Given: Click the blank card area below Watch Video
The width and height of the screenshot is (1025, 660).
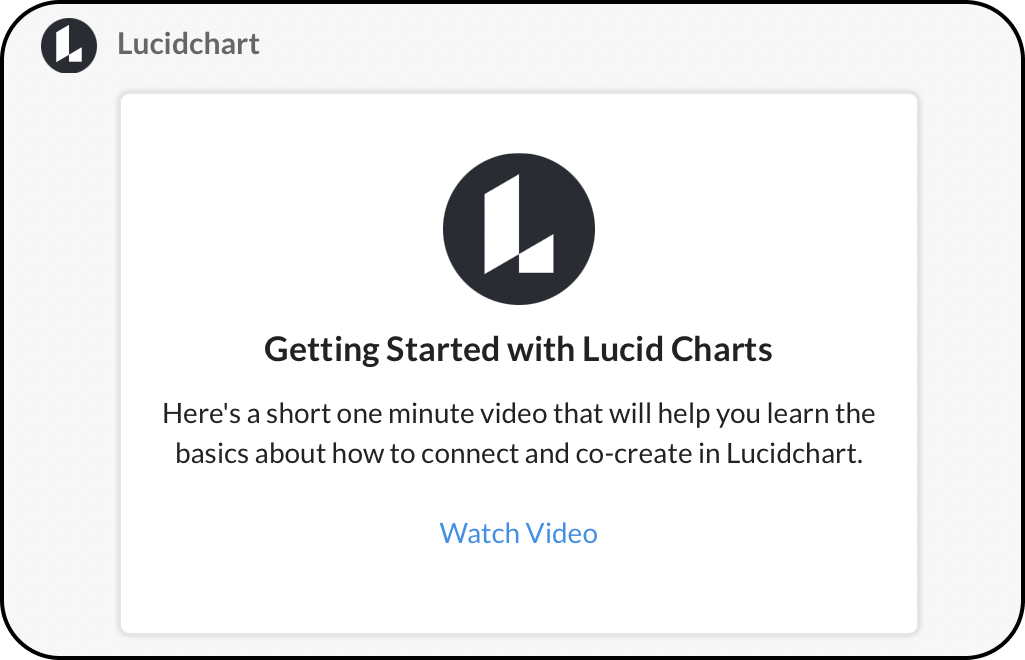Looking at the screenshot, I should click(518, 591).
